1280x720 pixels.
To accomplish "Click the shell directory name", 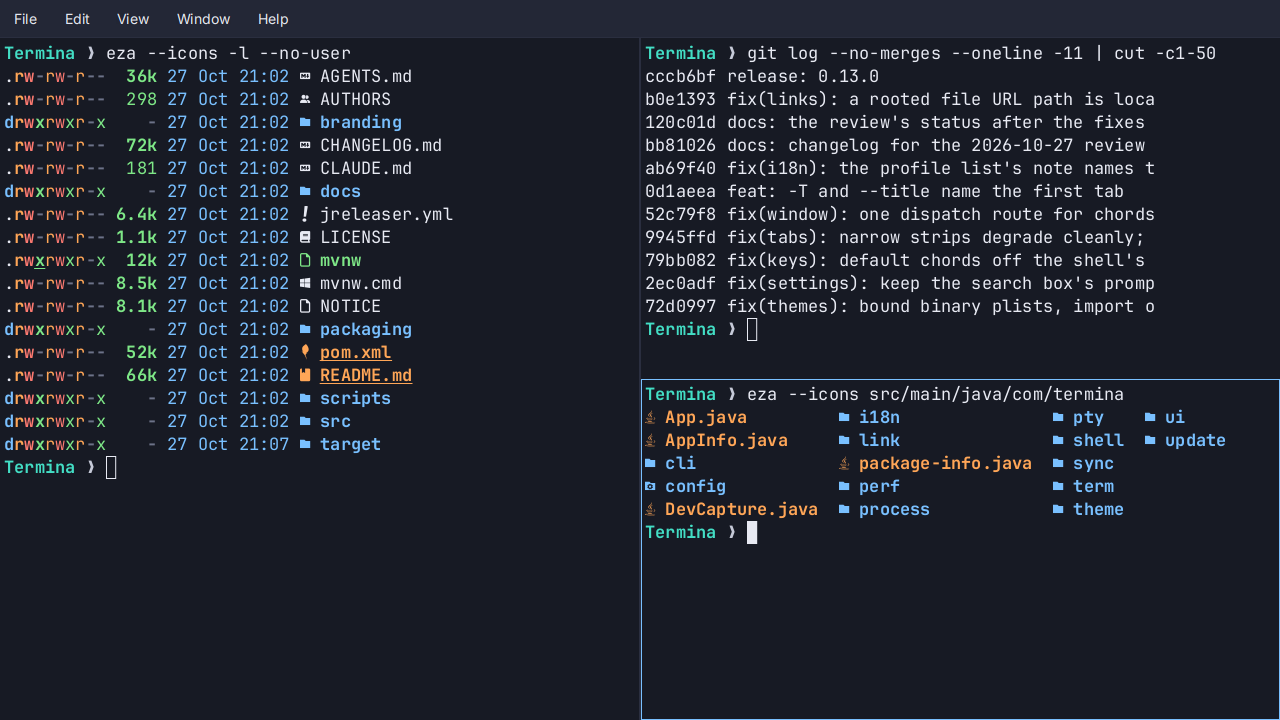I will click(x=1098, y=440).
